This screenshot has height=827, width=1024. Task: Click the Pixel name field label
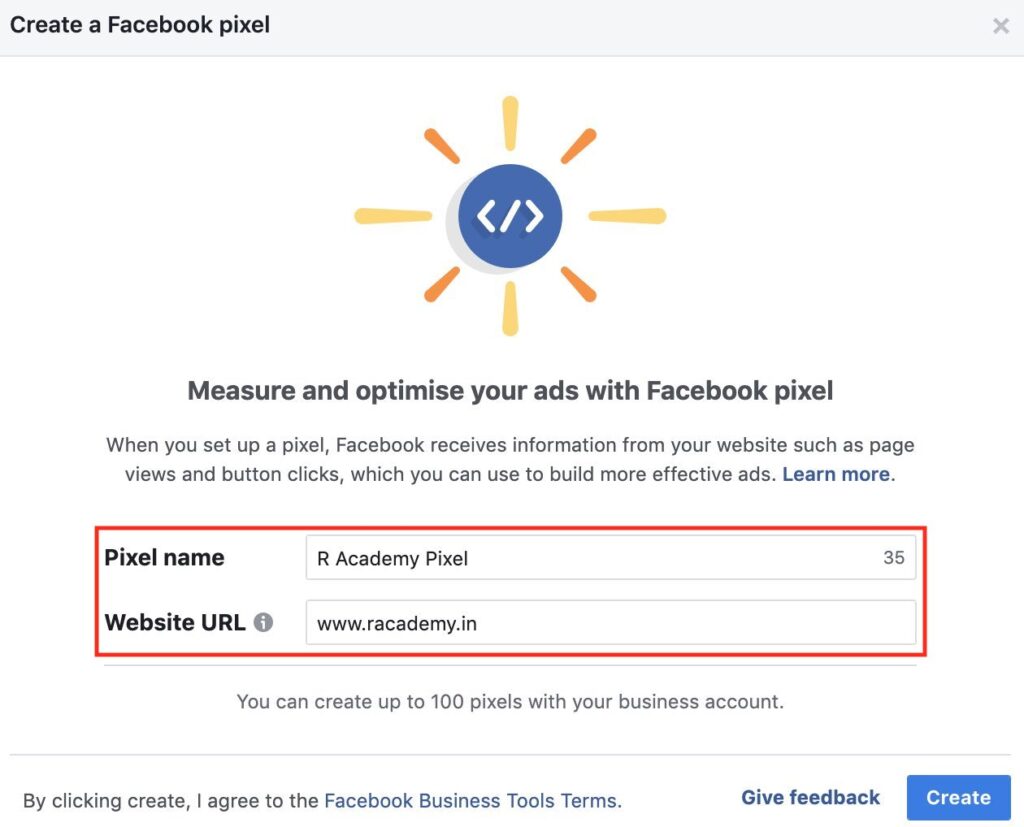click(164, 558)
